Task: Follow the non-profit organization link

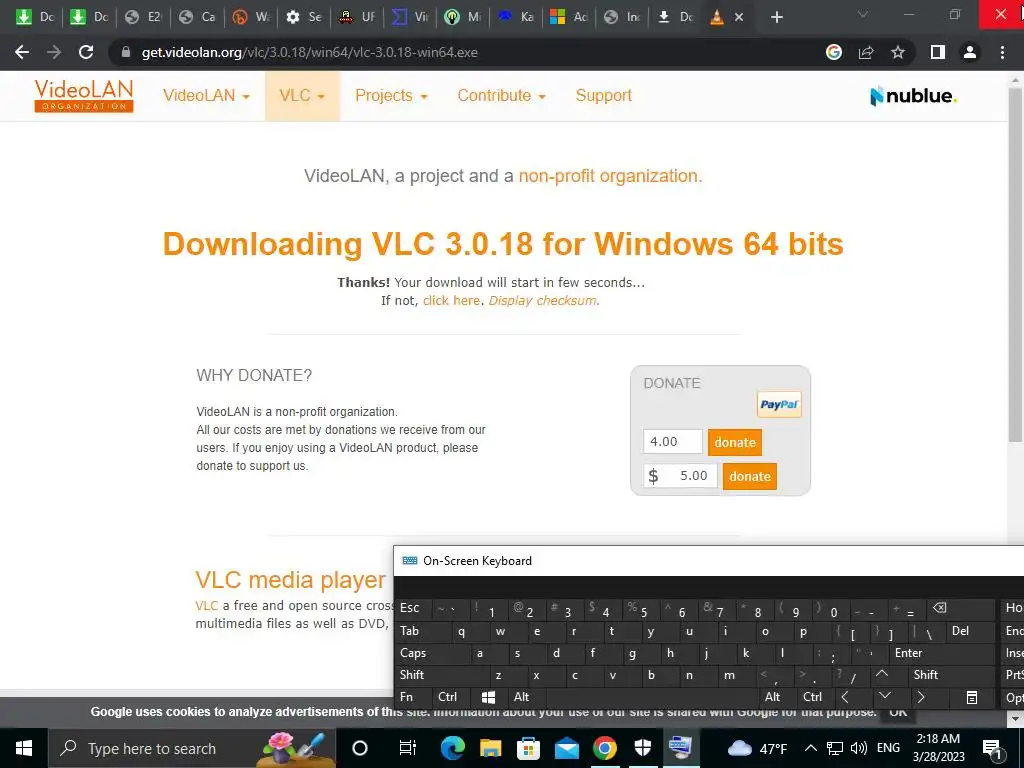Action: pos(610,176)
